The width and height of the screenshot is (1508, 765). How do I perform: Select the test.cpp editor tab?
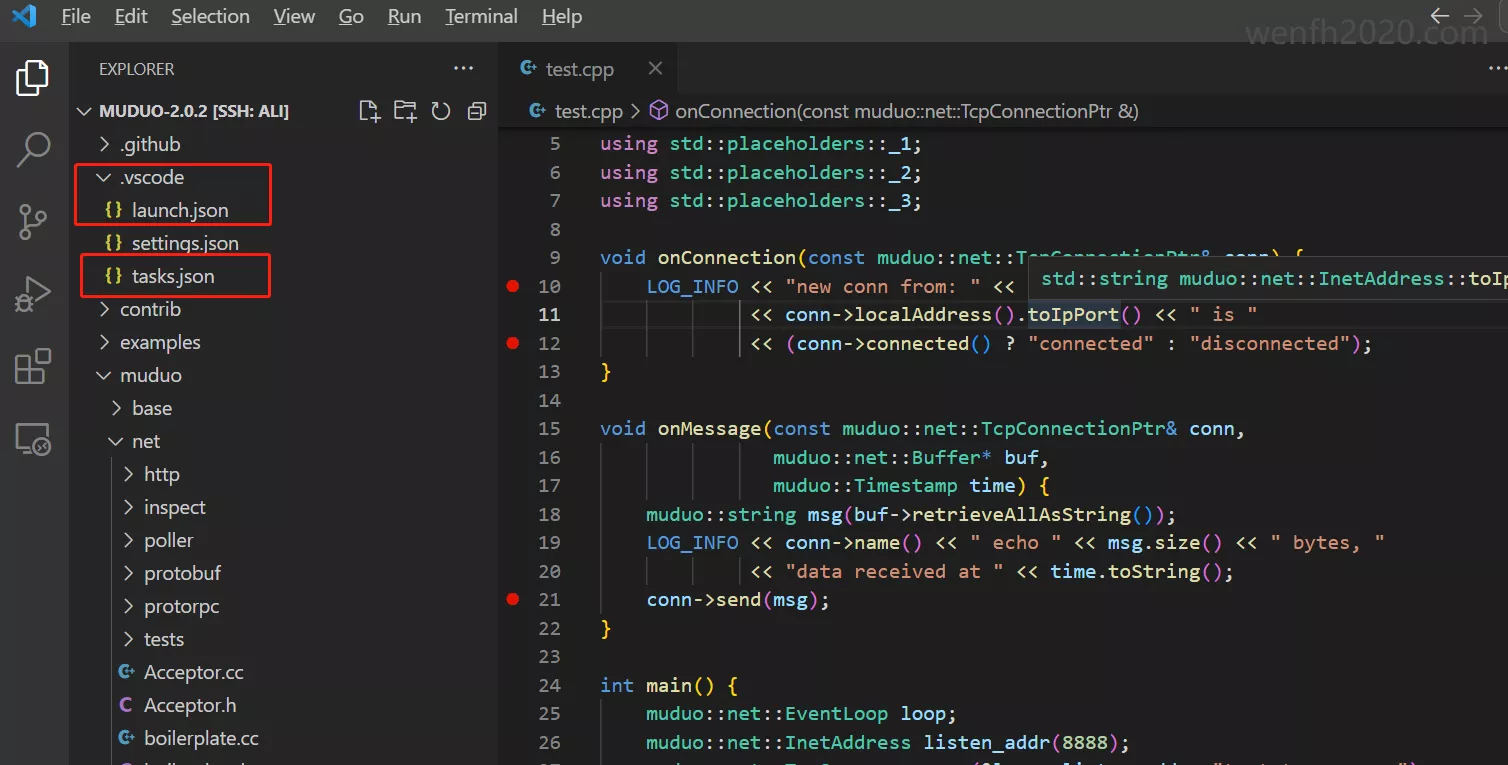tap(579, 69)
